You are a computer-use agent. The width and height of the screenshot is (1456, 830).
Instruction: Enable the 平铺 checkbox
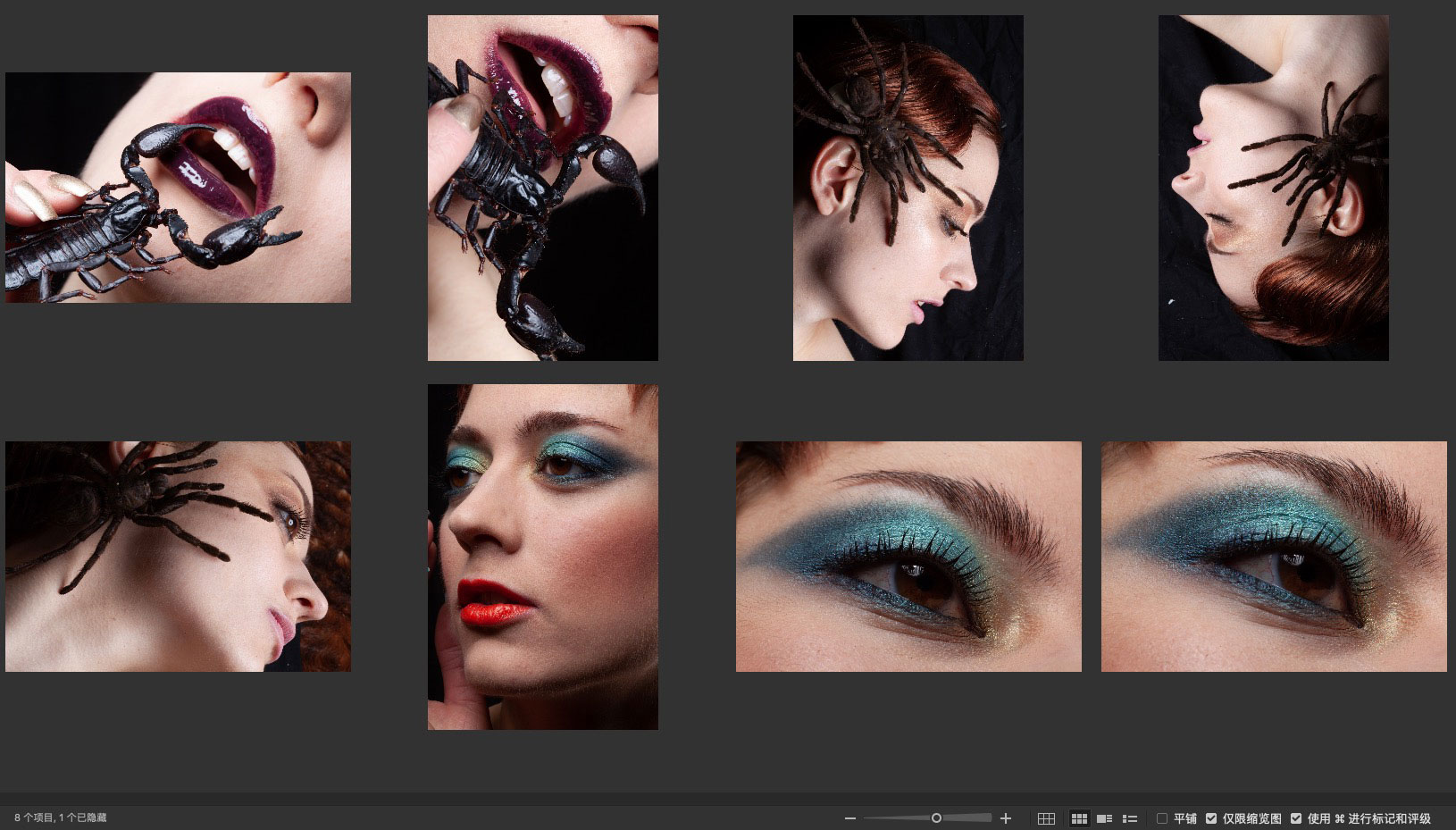tap(1162, 818)
